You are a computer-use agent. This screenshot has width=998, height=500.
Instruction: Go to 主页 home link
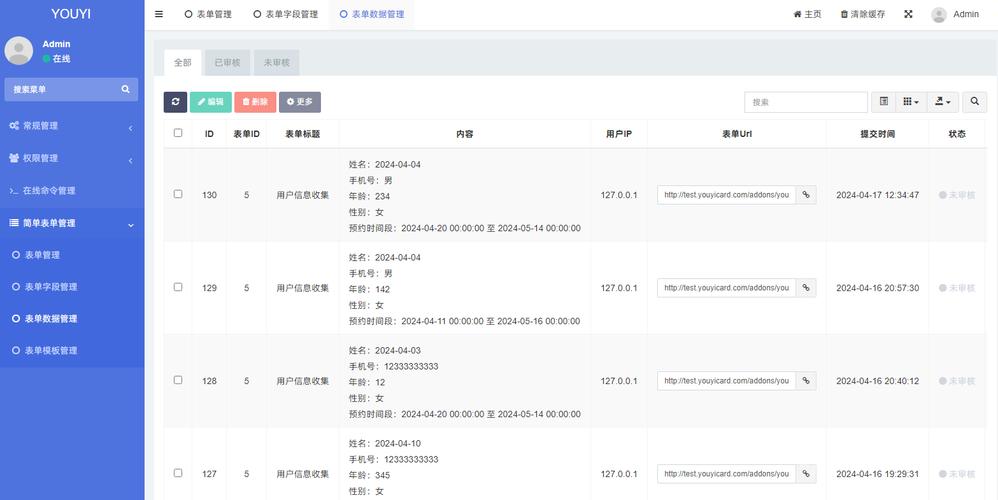click(x=807, y=14)
